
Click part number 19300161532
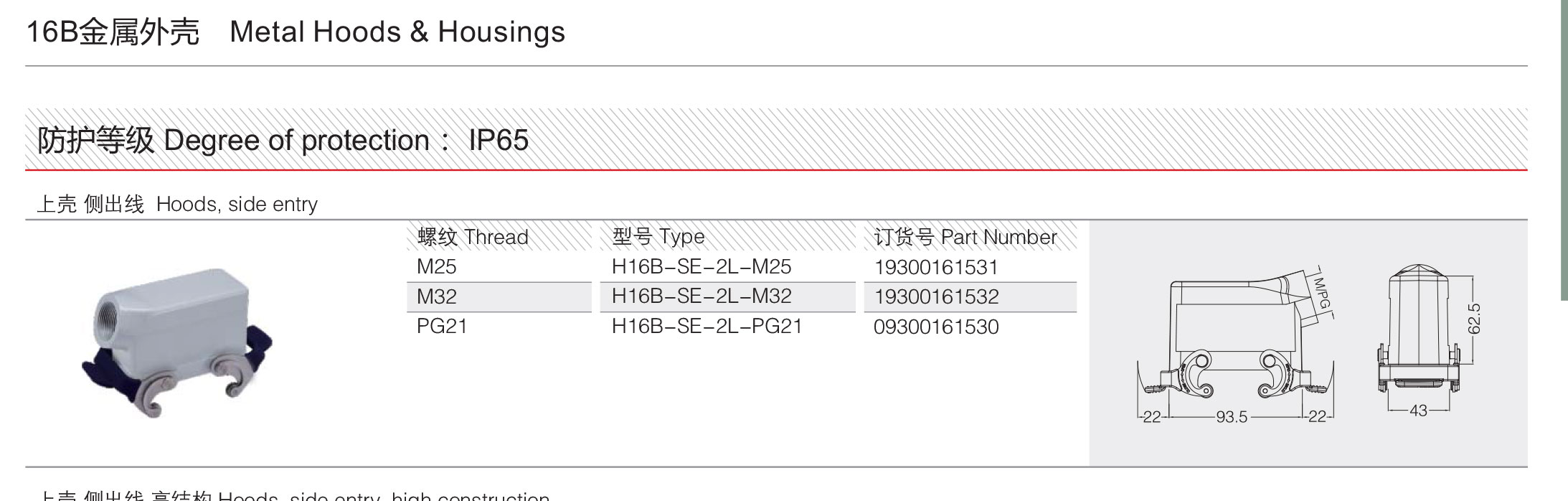pos(936,297)
